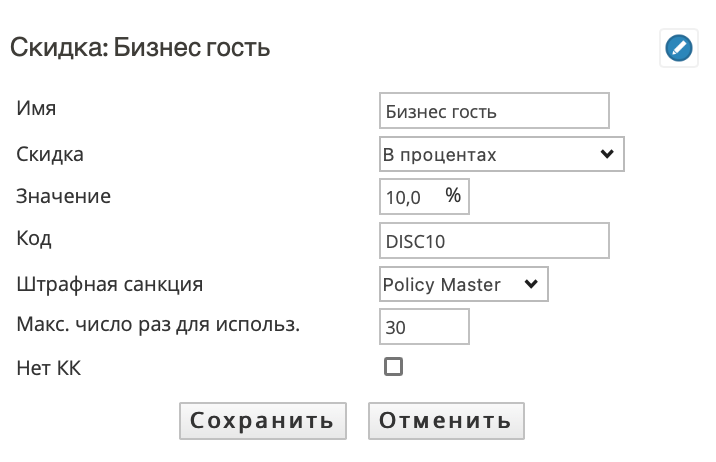716x462 pixels.
Task: Click the Имя label
Action: click(x=36, y=109)
